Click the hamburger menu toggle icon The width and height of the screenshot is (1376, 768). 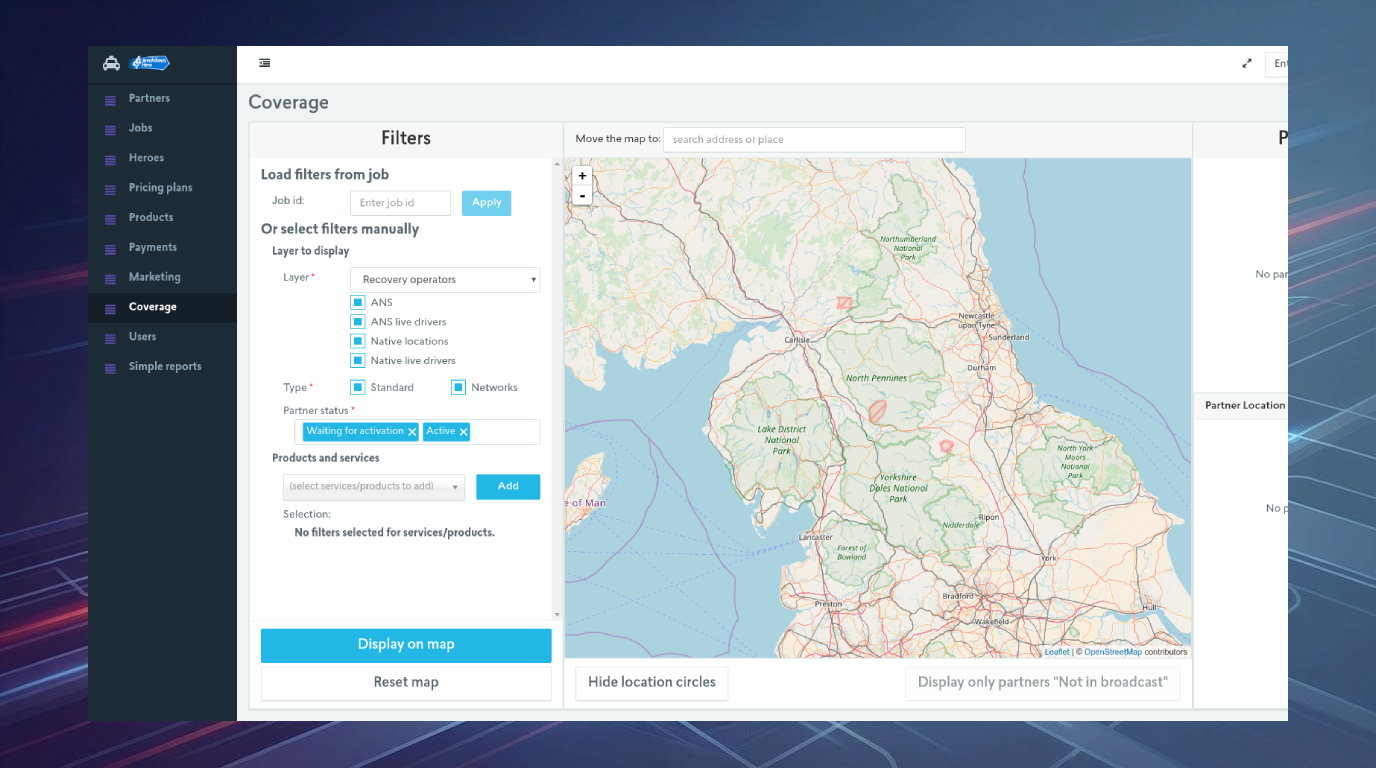(264, 63)
